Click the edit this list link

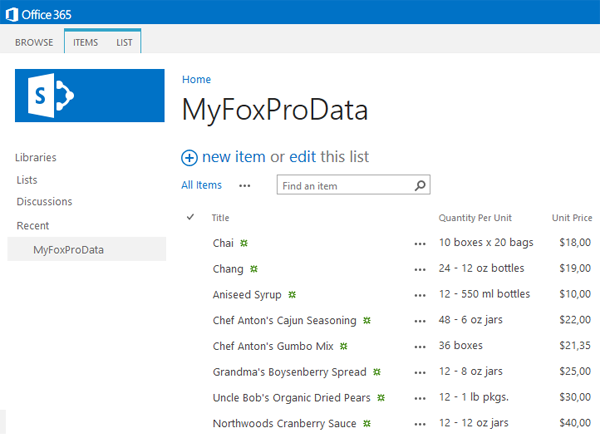point(303,157)
